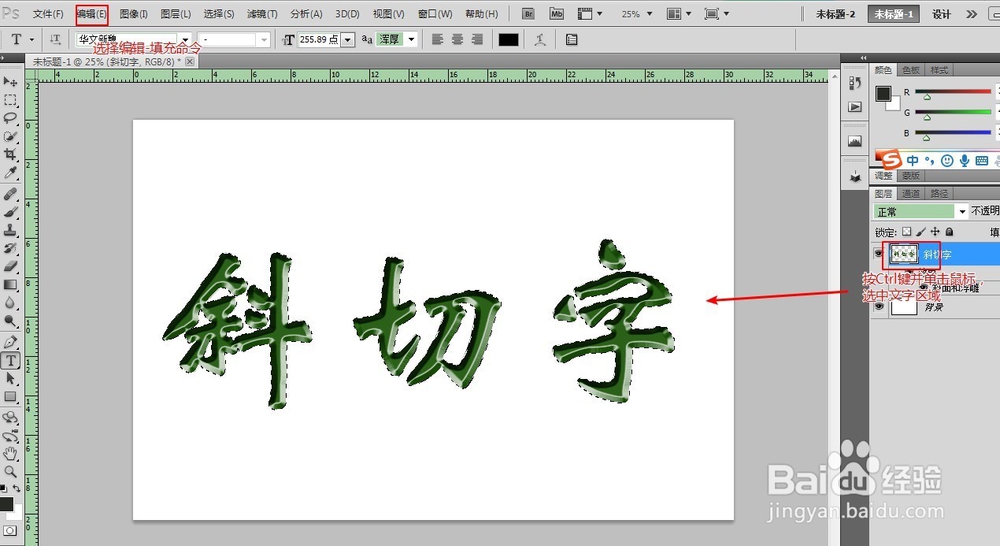The image size is (1000, 546).
Task: Open 图像(I) menu
Action: (x=133, y=13)
